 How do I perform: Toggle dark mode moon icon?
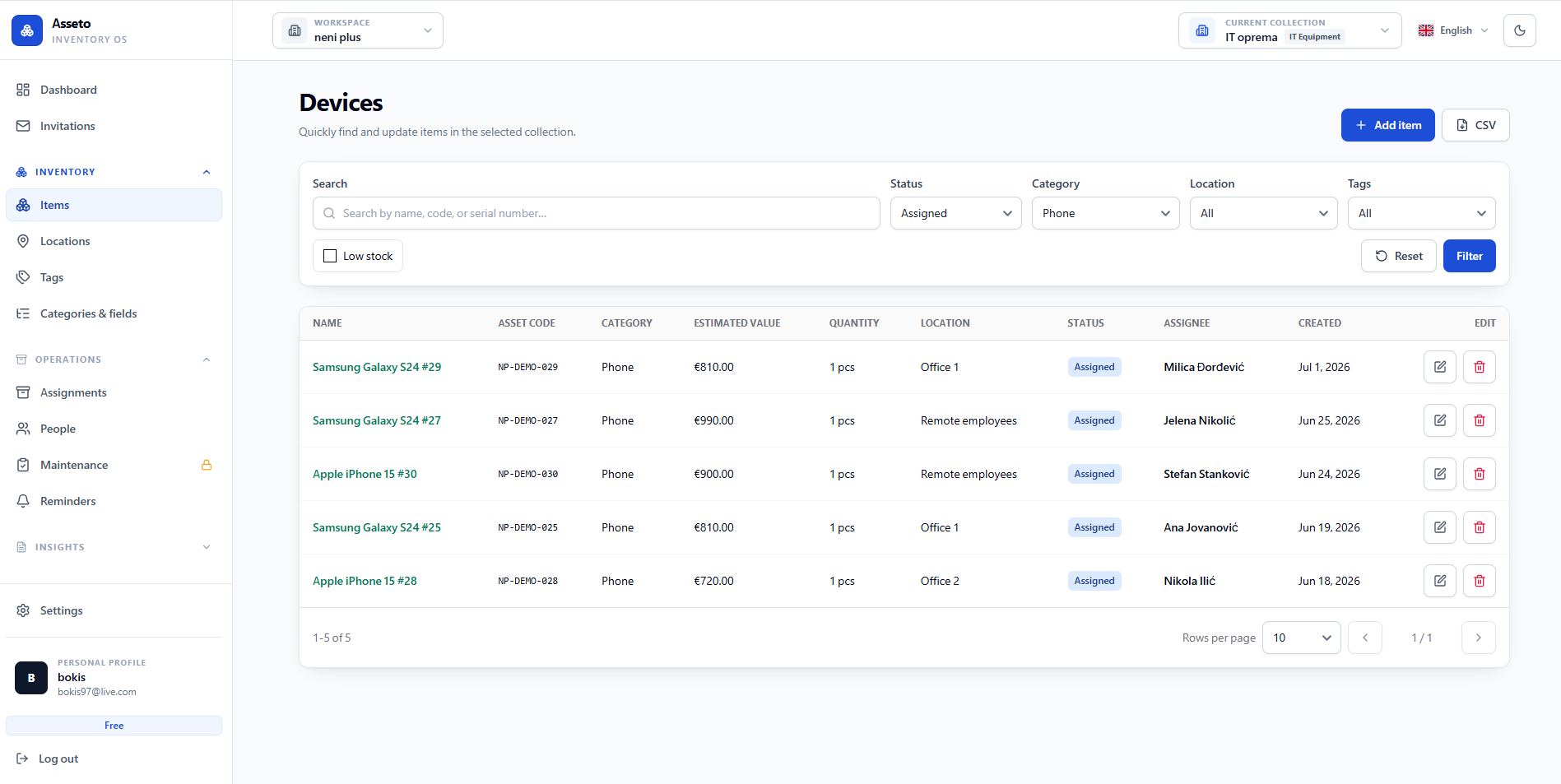(1519, 30)
